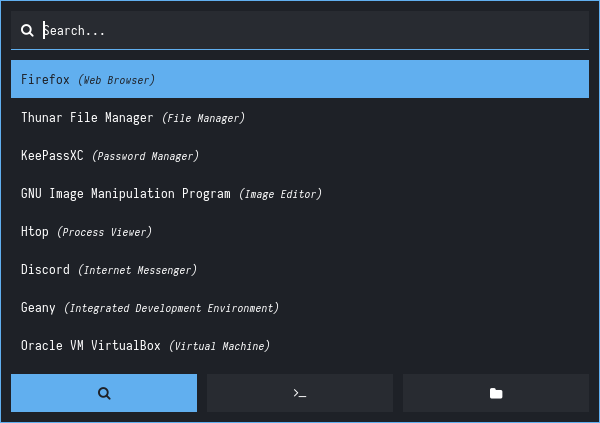
Task: Click the "(Virtual Machine)" description label
Action: (x=219, y=346)
